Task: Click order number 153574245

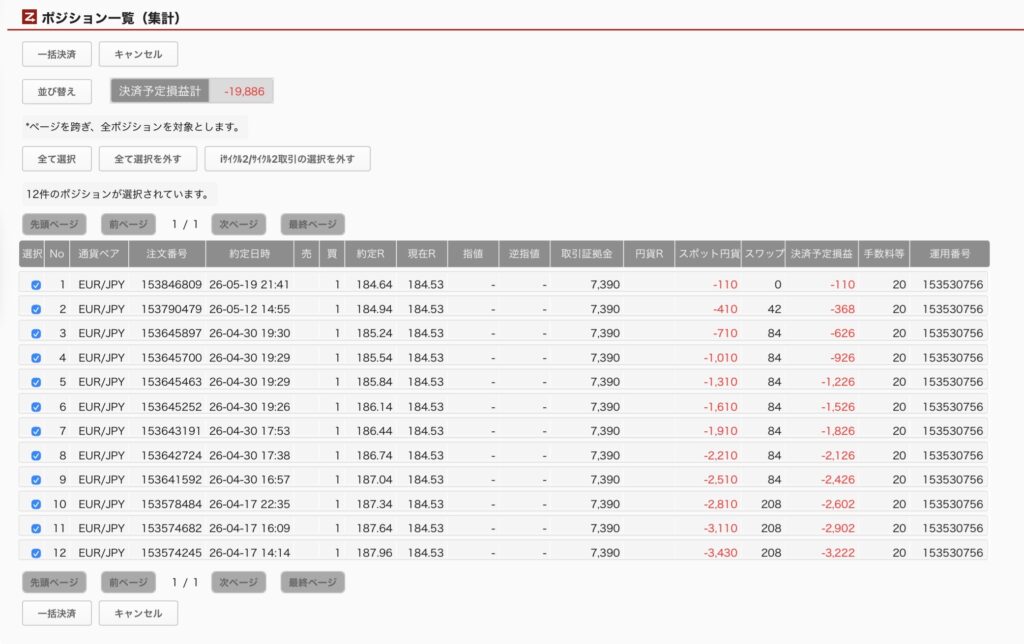Action: [x=171, y=553]
